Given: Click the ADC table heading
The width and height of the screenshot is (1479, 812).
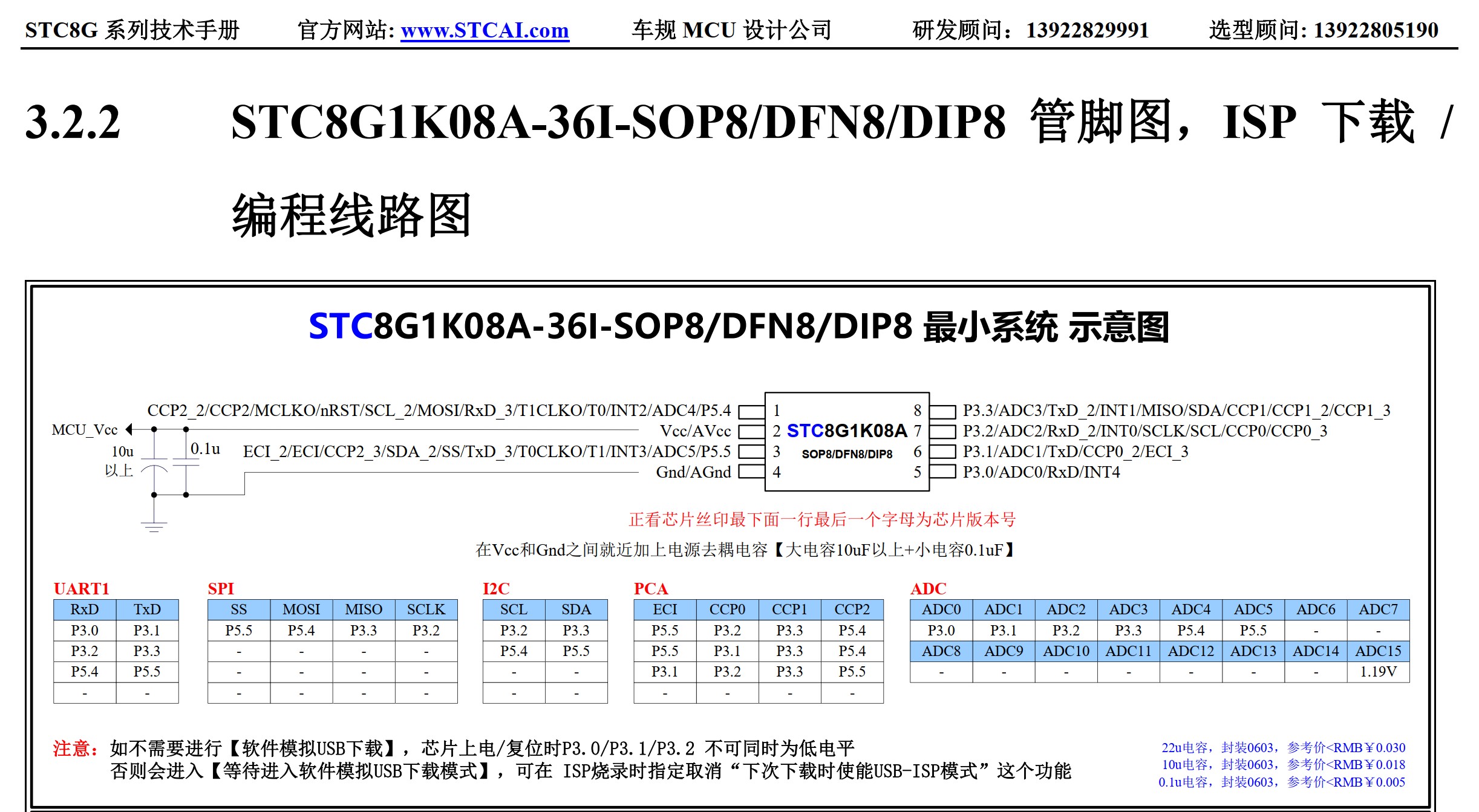Looking at the screenshot, I should coord(929,589).
